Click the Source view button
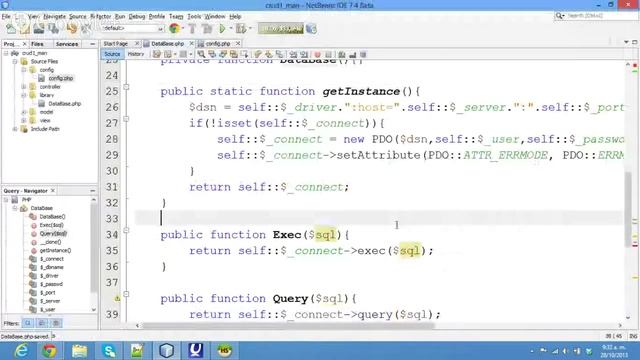Screen dimensions: 640x360 112,54
